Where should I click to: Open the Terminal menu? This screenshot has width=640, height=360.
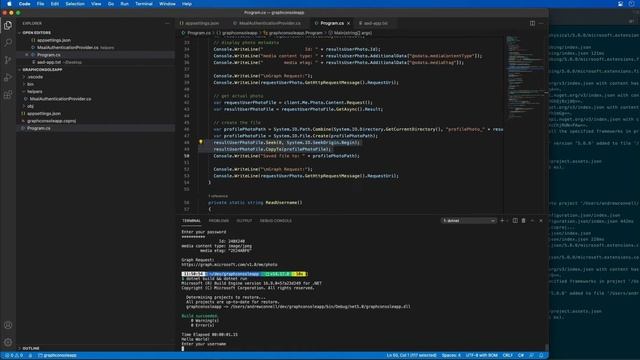144,4
